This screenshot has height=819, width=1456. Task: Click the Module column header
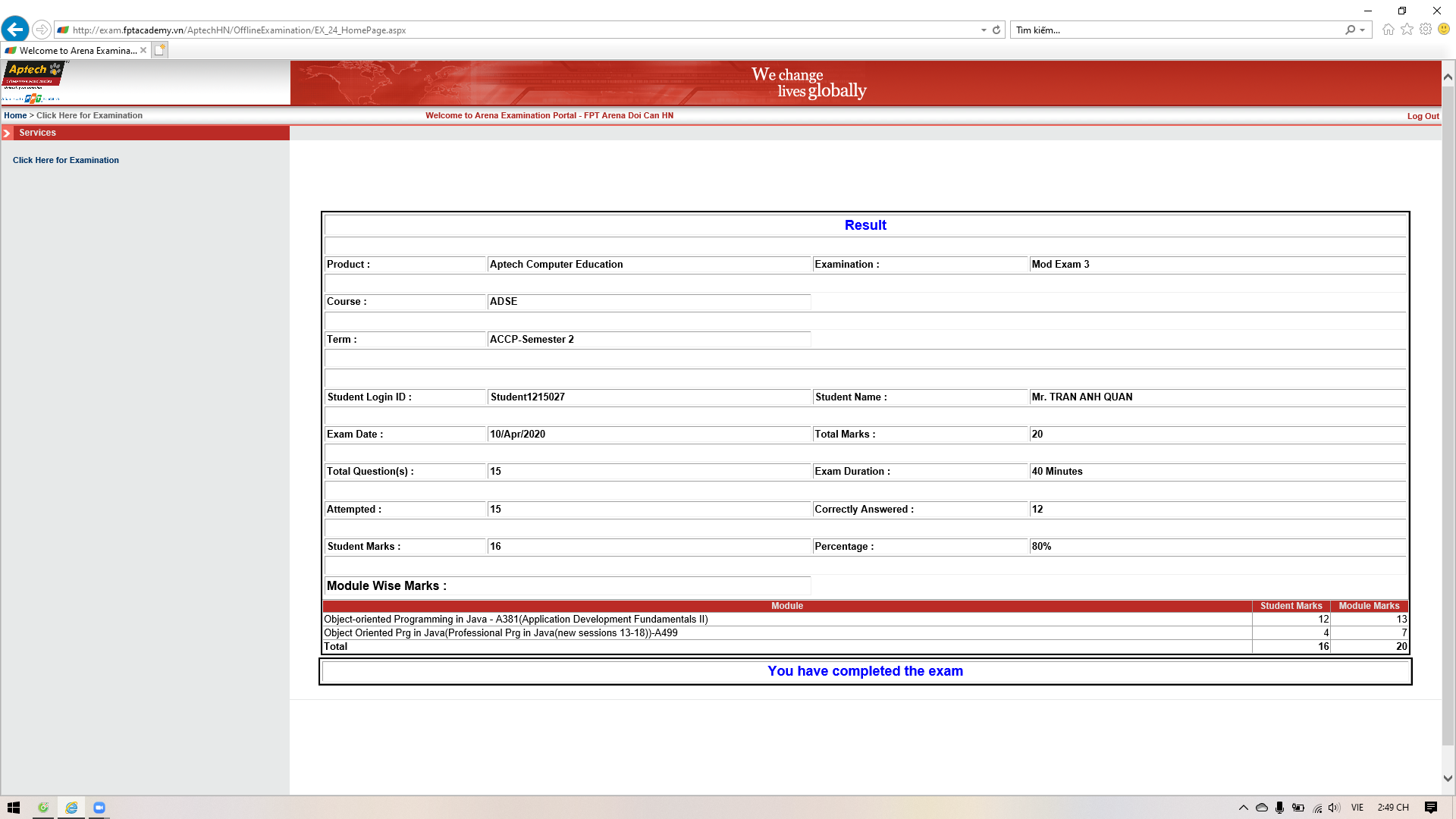(x=787, y=606)
